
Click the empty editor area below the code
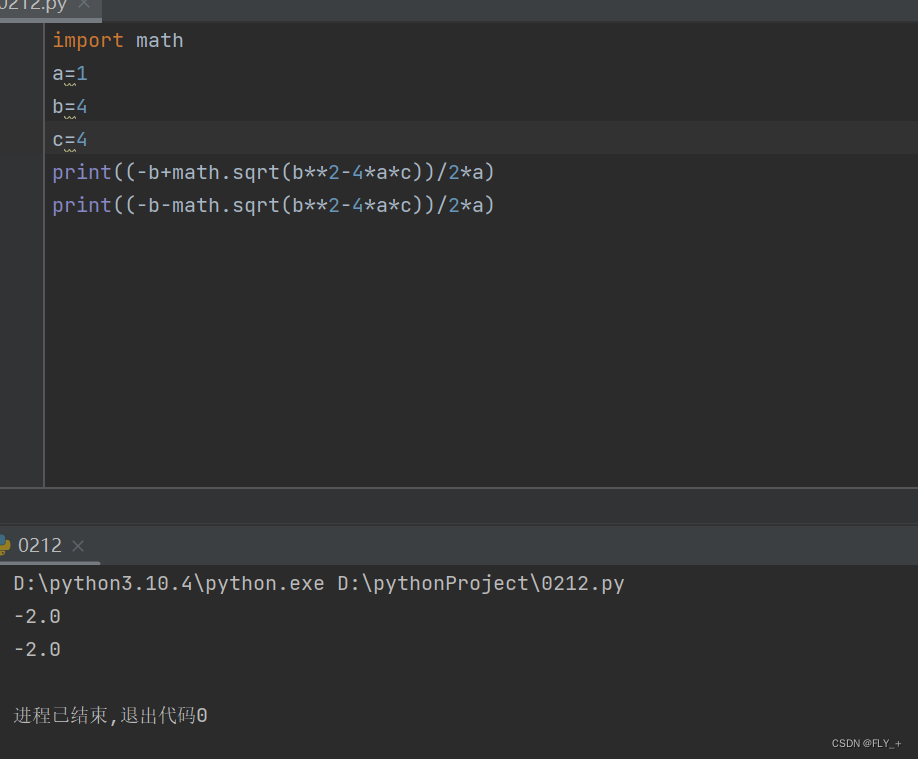coord(400,350)
